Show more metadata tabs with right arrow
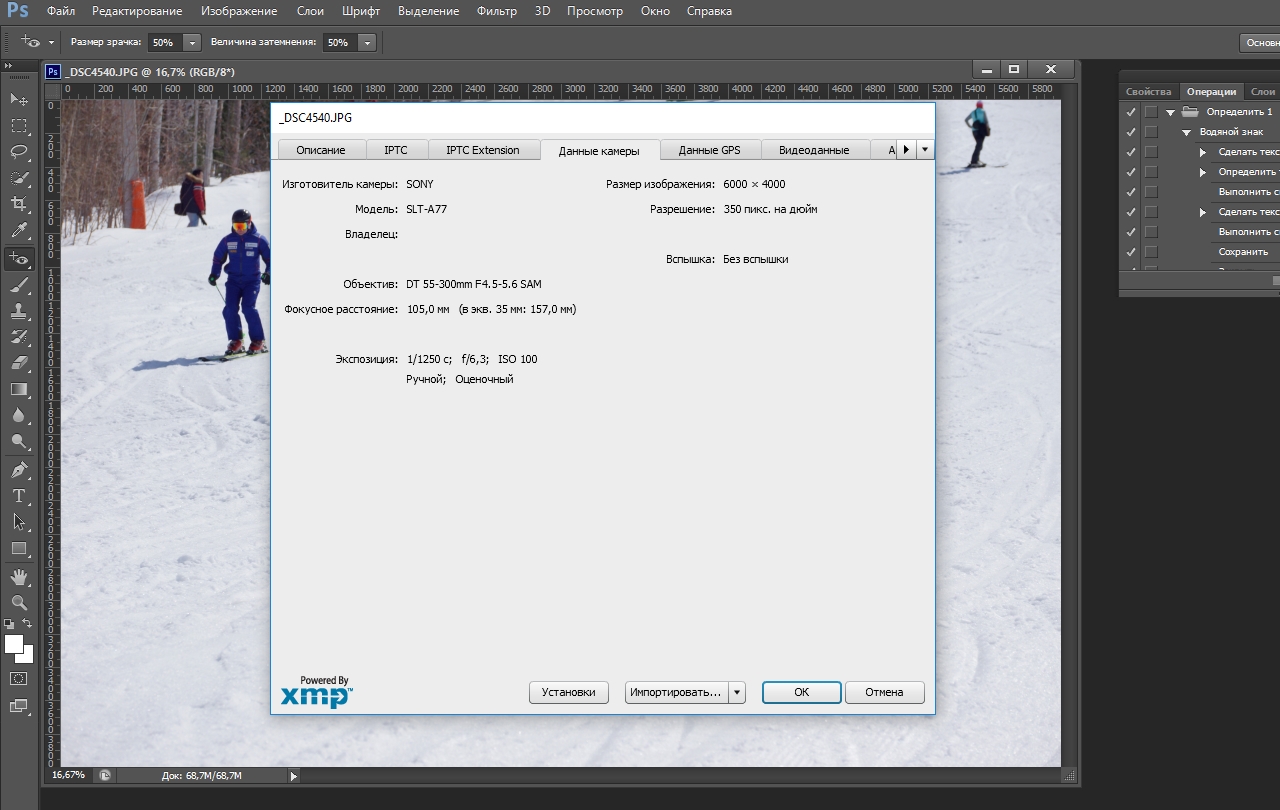 pyautogui.click(x=906, y=150)
